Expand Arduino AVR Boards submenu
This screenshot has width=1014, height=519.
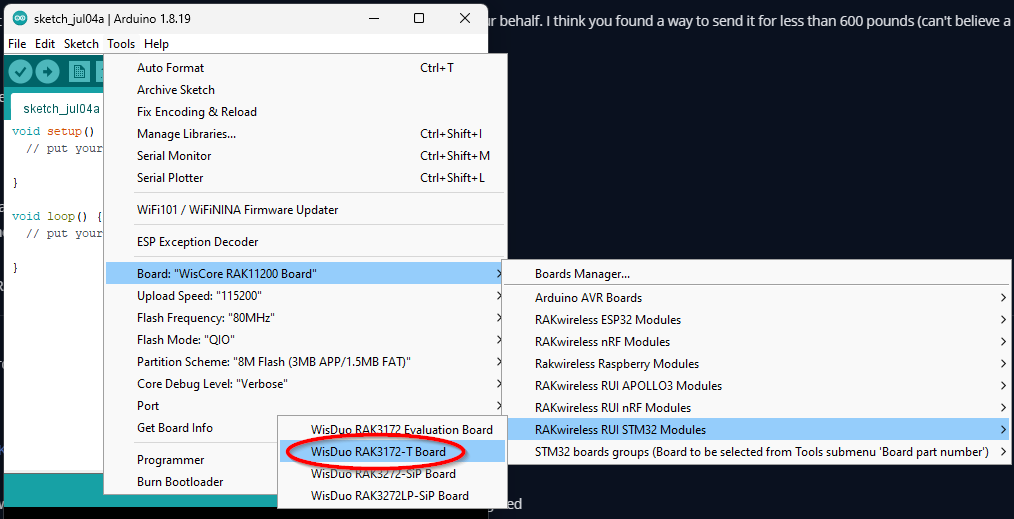coord(588,298)
